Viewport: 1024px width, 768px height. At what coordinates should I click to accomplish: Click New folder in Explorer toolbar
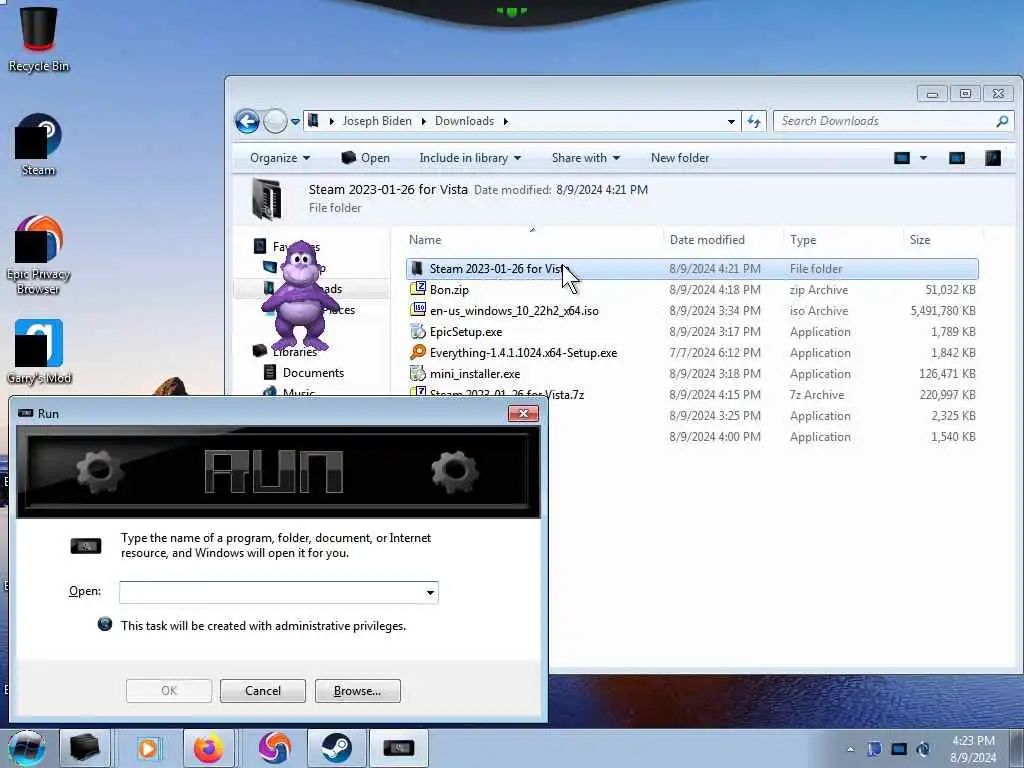click(680, 158)
